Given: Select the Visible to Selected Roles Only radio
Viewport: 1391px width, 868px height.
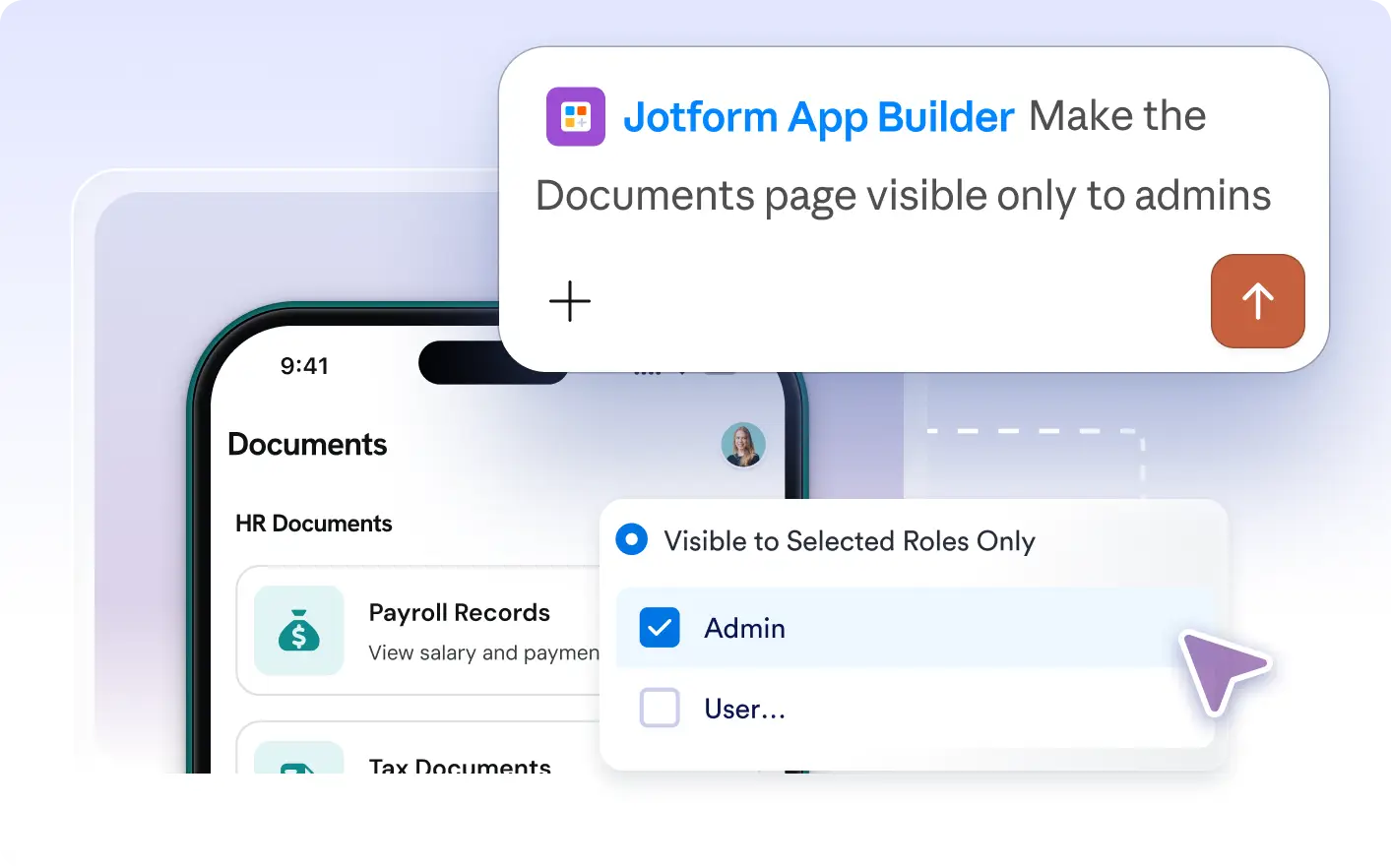Looking at the screenshot, I should (x=631, y=539).
